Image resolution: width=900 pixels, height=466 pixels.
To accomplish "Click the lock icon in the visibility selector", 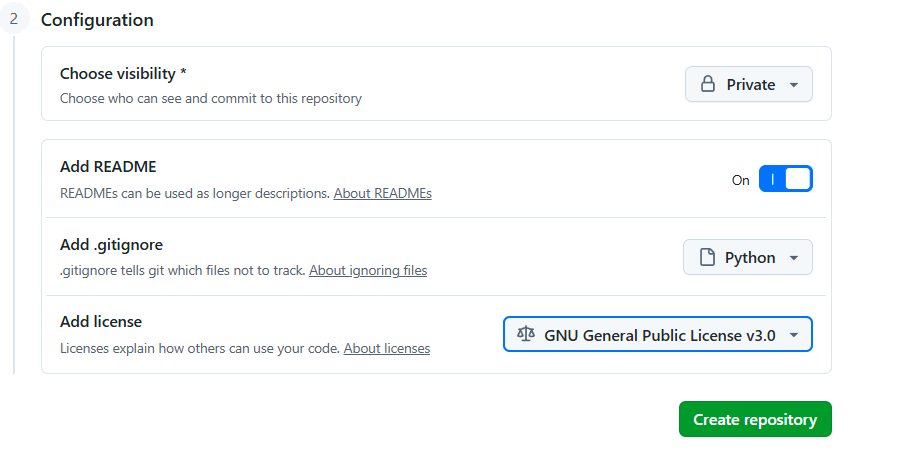I will pyautogui.click(x=708, y=84).
